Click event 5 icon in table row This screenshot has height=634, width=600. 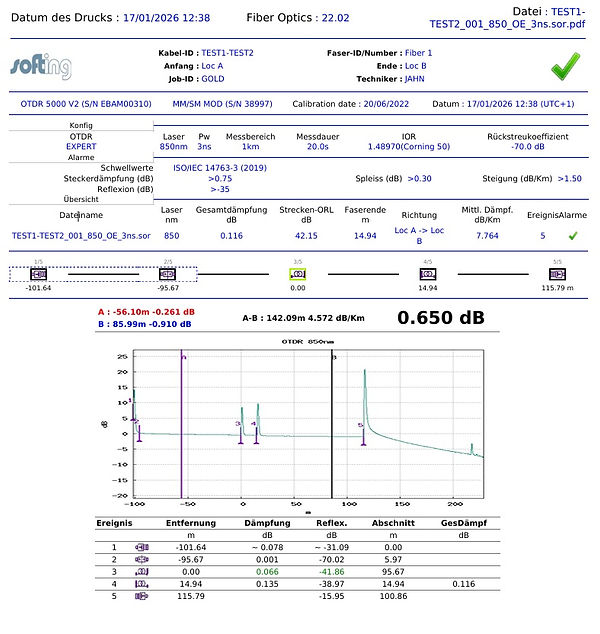(142, 596)
